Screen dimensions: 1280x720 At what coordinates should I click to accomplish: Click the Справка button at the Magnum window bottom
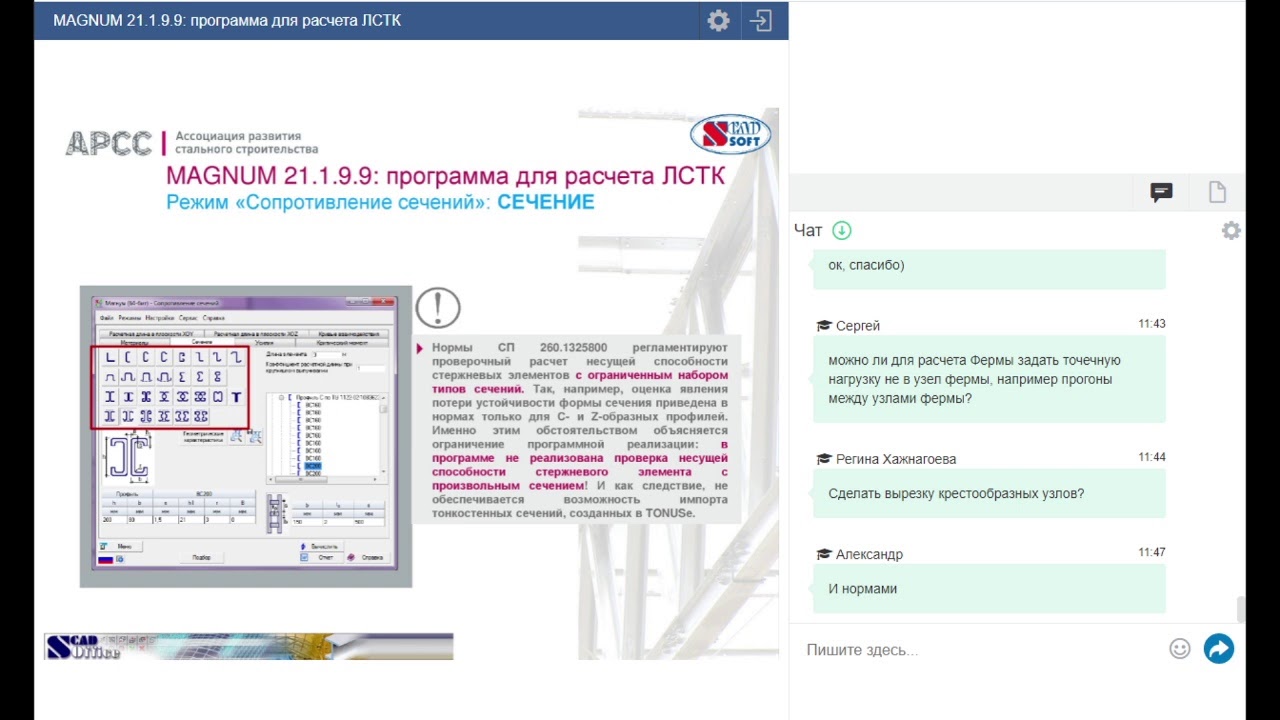(x=366, y=557)
